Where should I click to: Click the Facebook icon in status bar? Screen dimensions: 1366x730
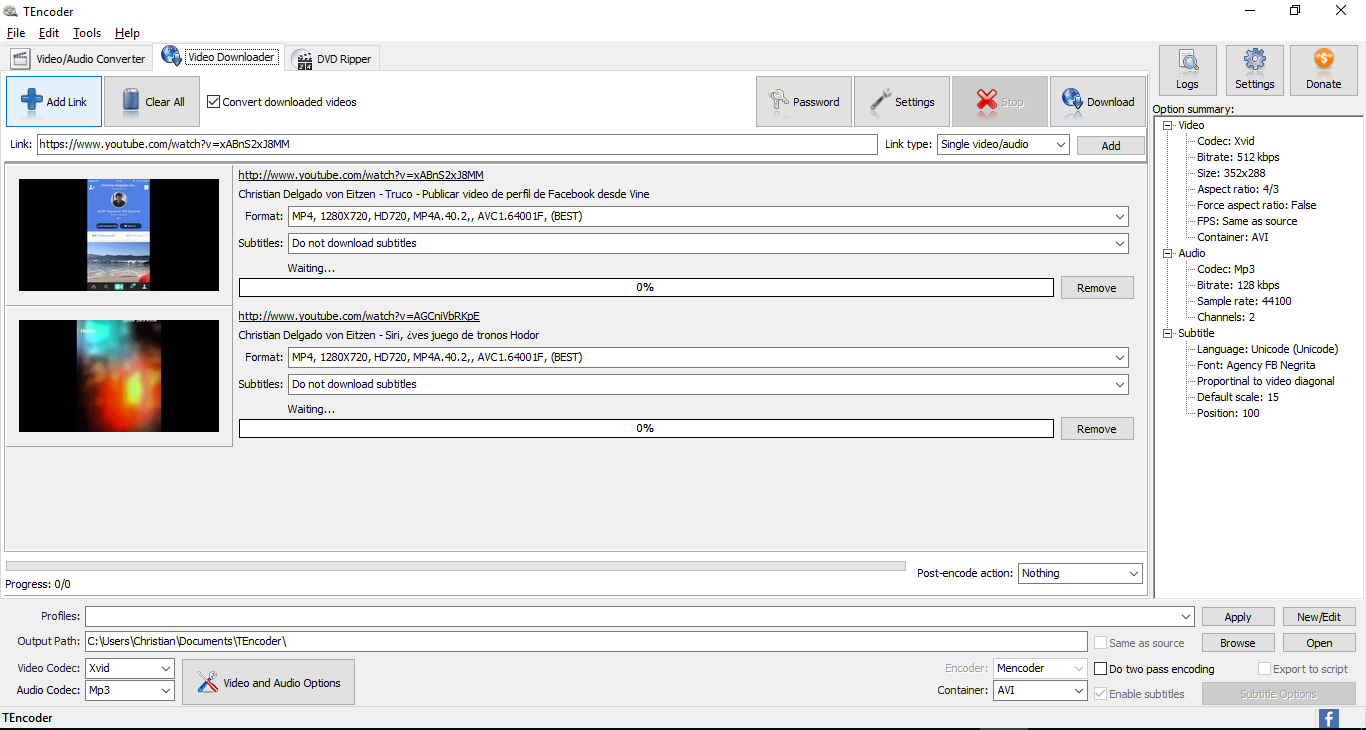coord(1329,718)
